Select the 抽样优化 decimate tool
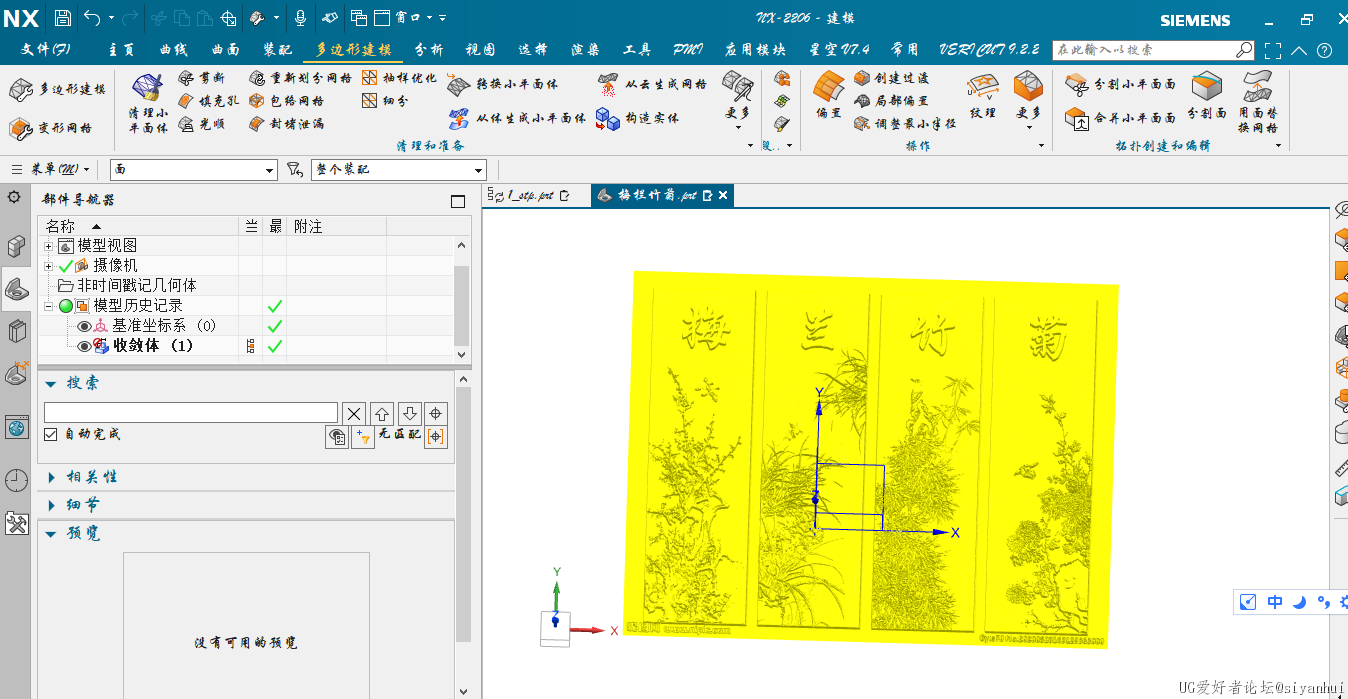 [x=399, y=78]
